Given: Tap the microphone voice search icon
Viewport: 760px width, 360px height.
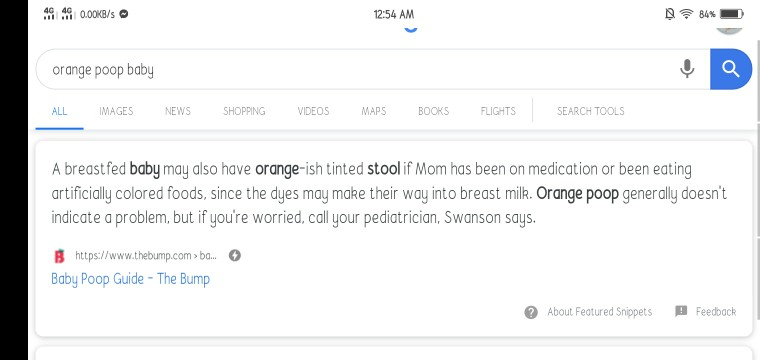Looking at the screenshot, I should 687,69.
